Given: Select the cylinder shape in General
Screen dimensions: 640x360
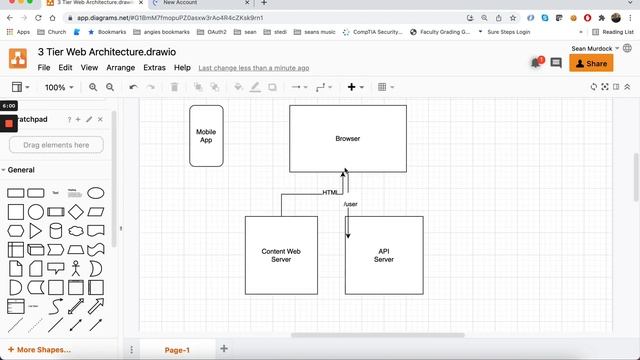Looking at the screenshot, I should 56,231.
